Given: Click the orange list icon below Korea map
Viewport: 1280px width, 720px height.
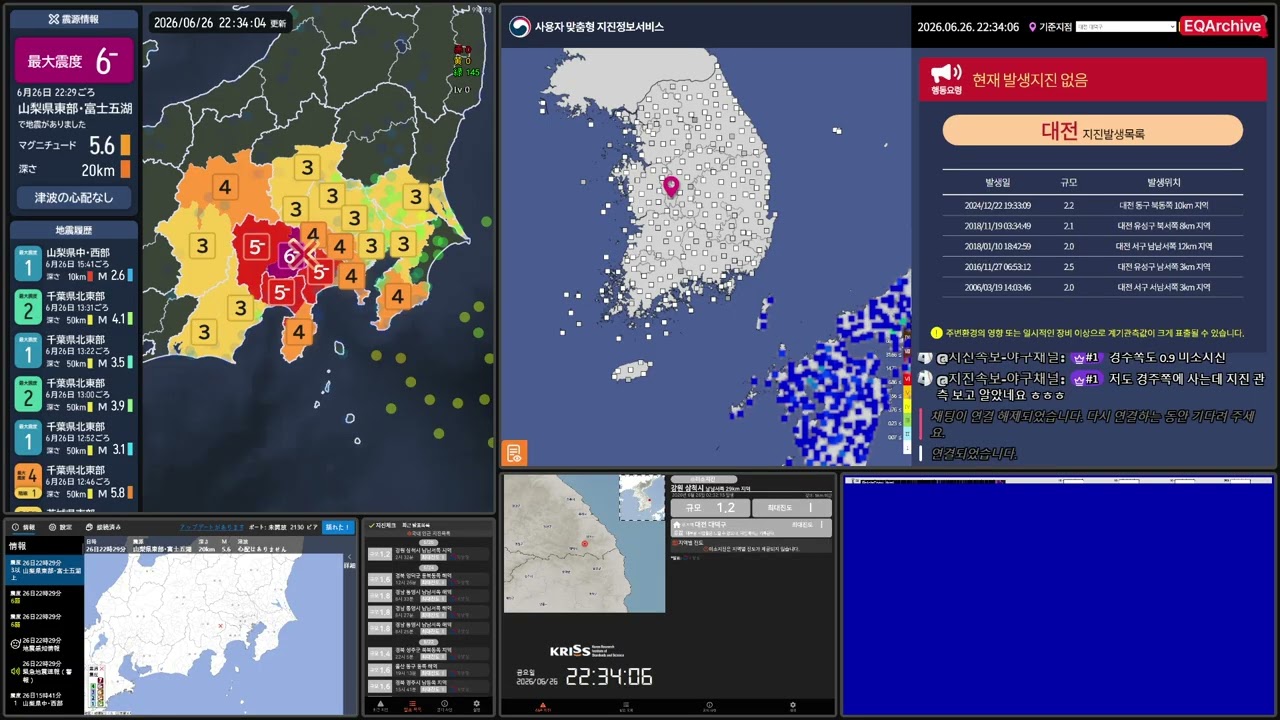Looking at the screenshot, I should (514, 453).
